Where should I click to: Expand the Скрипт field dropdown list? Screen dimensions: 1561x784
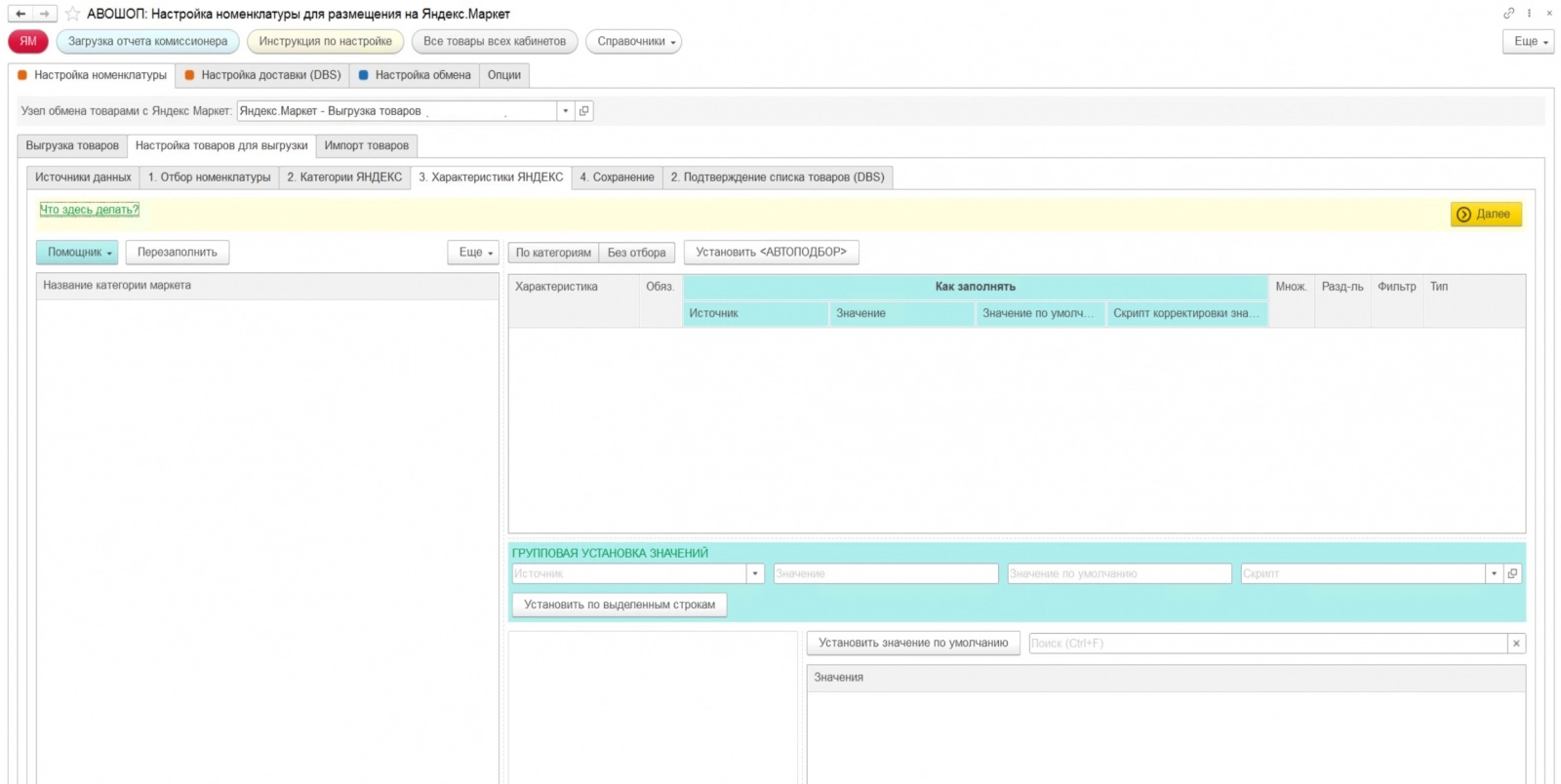click(1494, 573)
